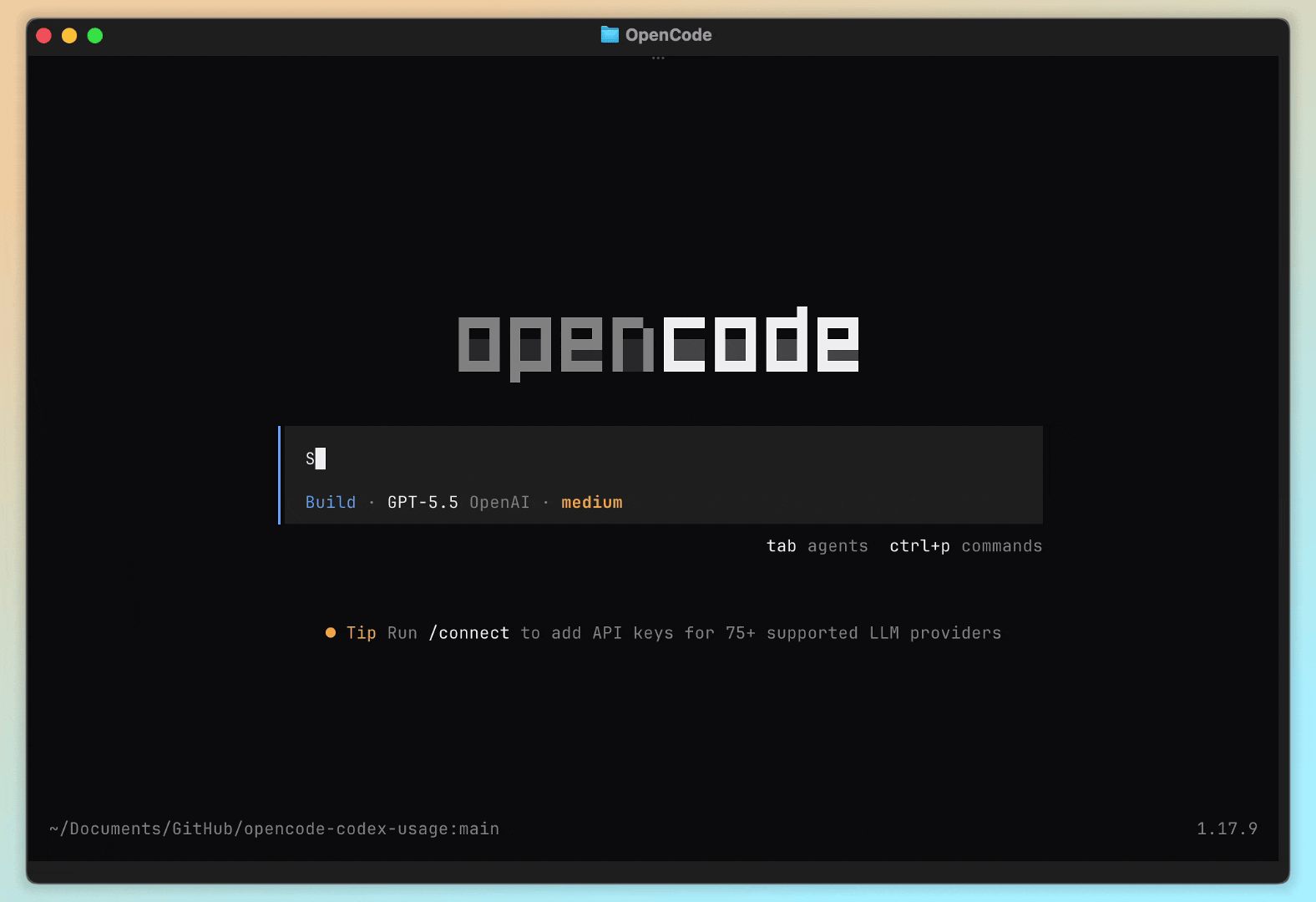This screenshot has width=1316, height=902.
Task: Click the ~/Documents/GitHub/opencode-codex-usage:main path
Action: click(x=274, y=829)
